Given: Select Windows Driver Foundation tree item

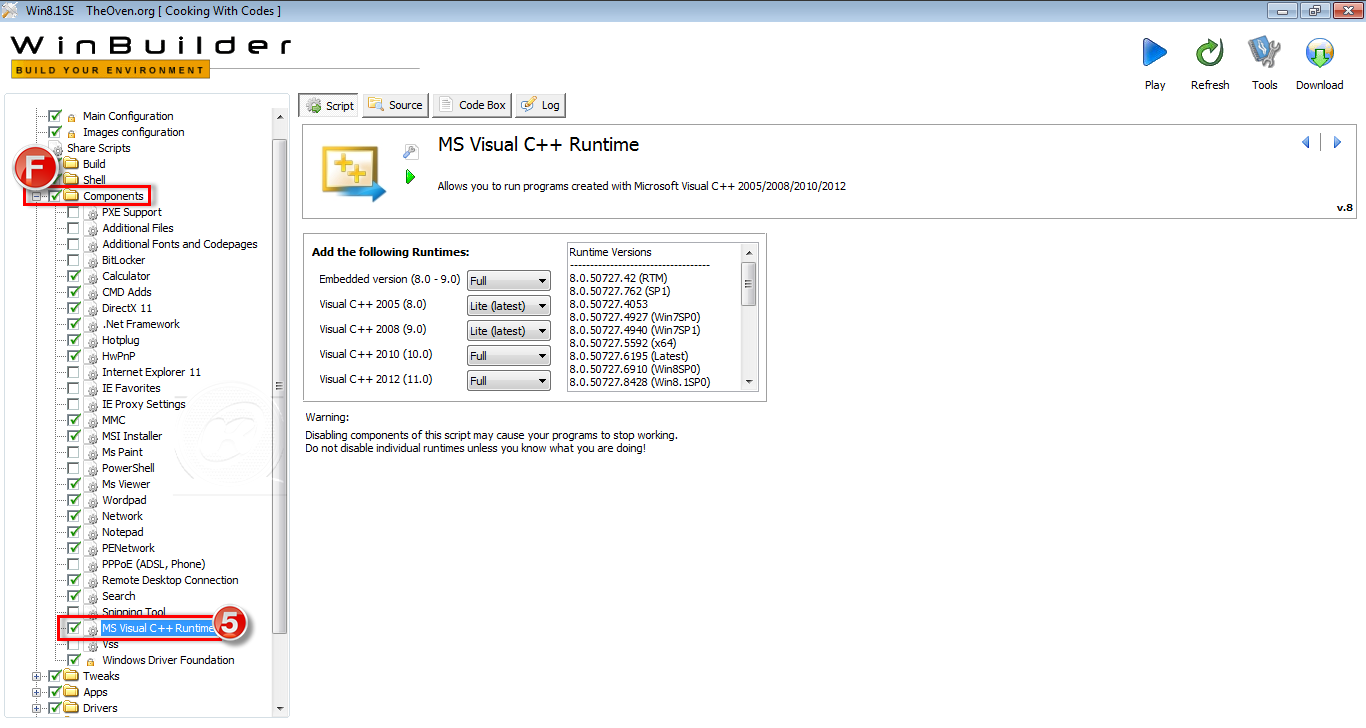Looking at the screenshot, I should pos(168,660).
